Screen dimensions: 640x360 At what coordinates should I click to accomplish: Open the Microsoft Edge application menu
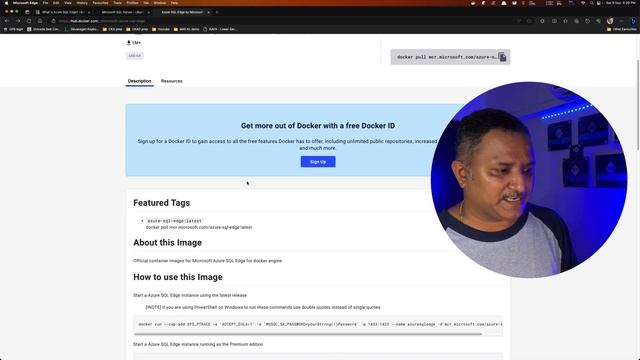[25, 3]
